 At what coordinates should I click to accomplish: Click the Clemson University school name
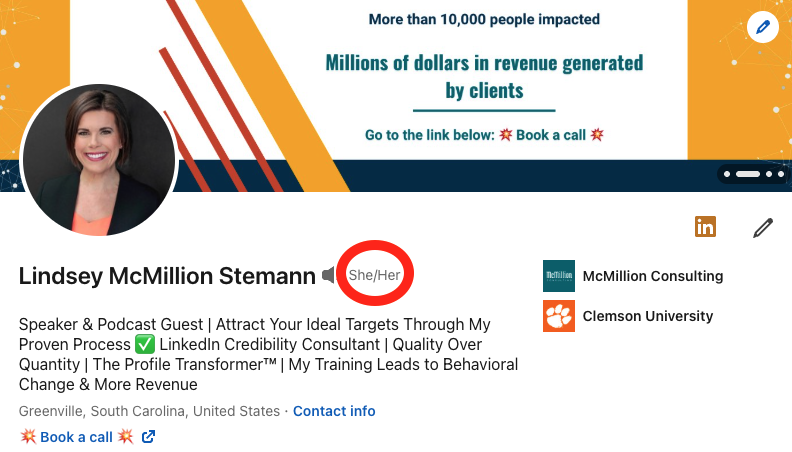(648, 316)
